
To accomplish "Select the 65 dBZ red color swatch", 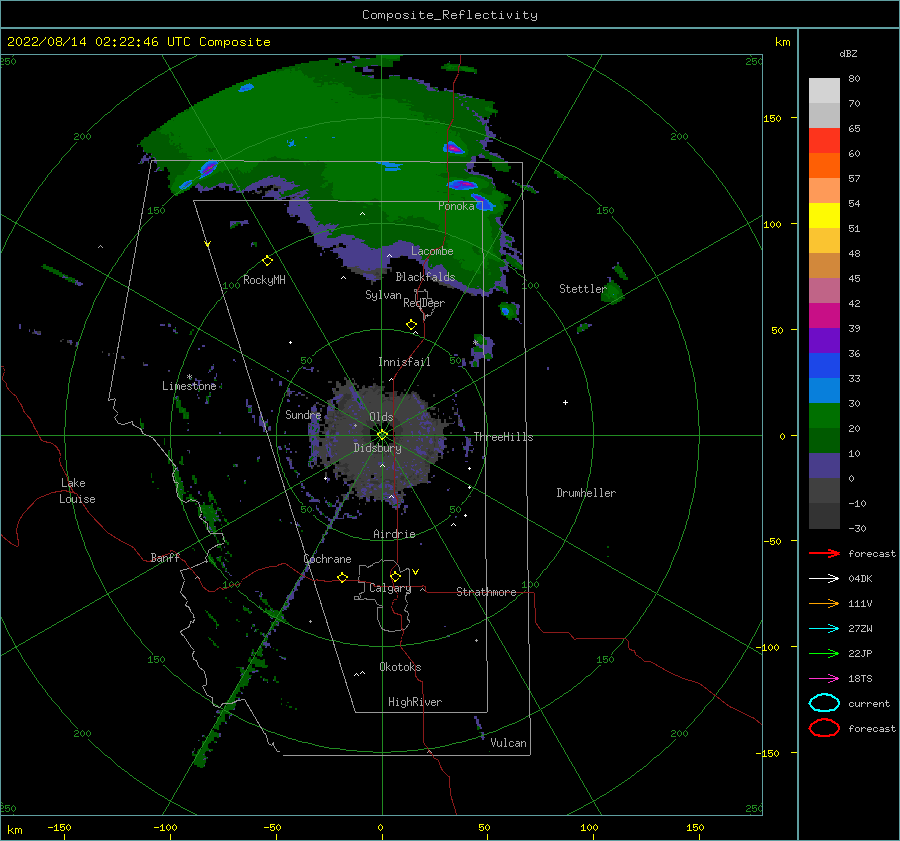I will [x=824, y=140].
